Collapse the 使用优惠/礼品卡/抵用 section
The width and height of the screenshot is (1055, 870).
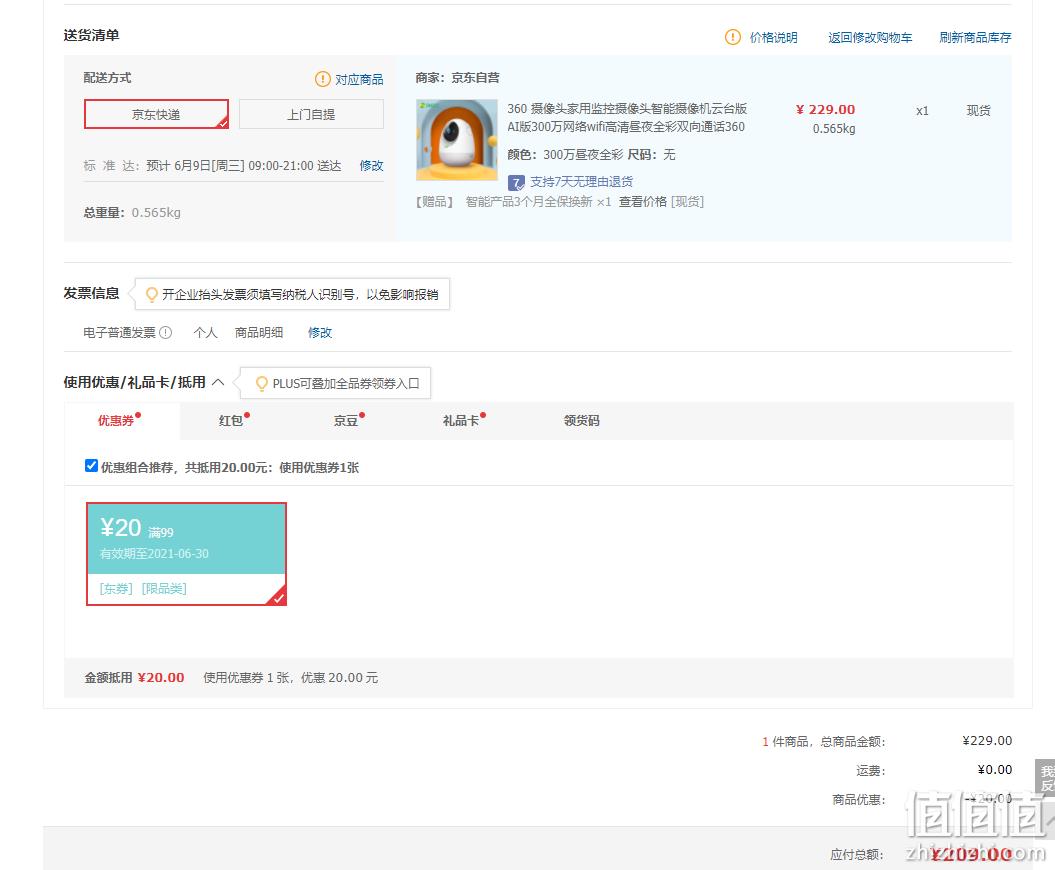(x=218, y=382)
